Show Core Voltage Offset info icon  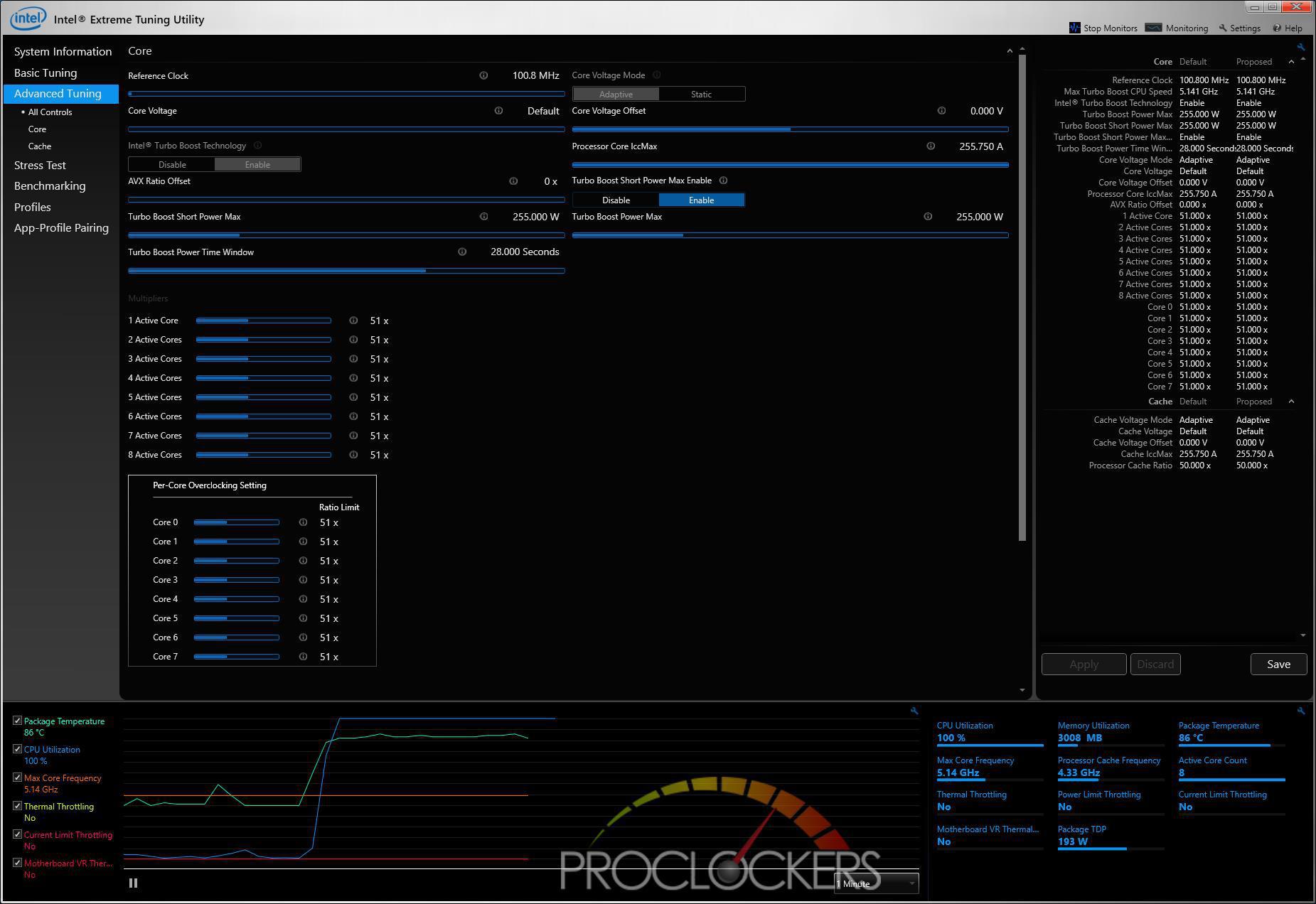point(941,111)
